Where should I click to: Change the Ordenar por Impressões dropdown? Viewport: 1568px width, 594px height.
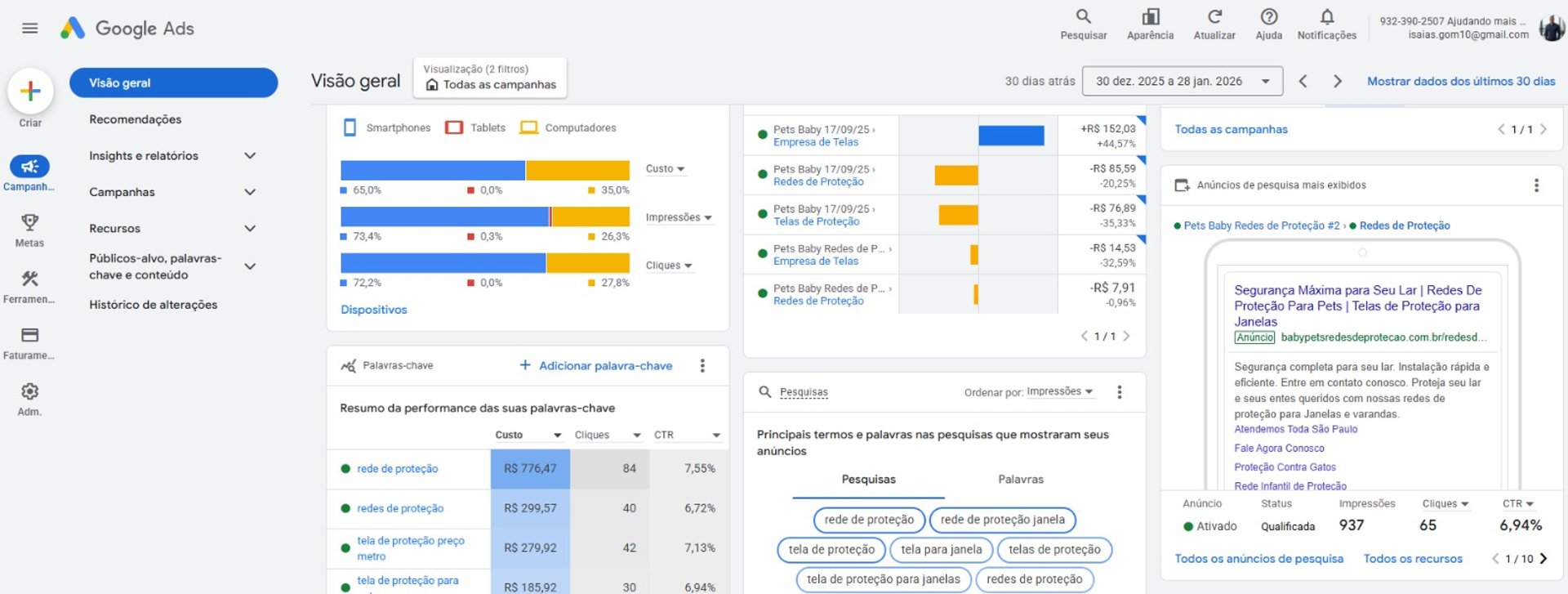[1060, 392]
